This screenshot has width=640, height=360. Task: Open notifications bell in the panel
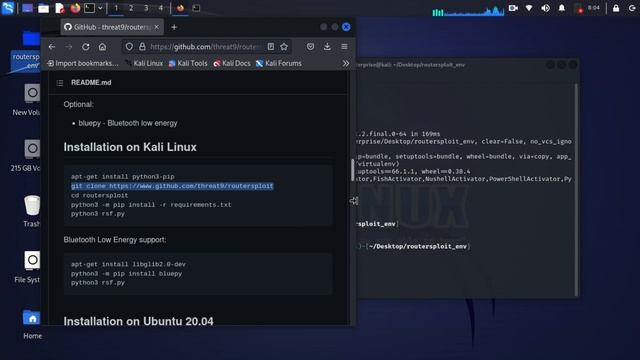click(562, 8)
